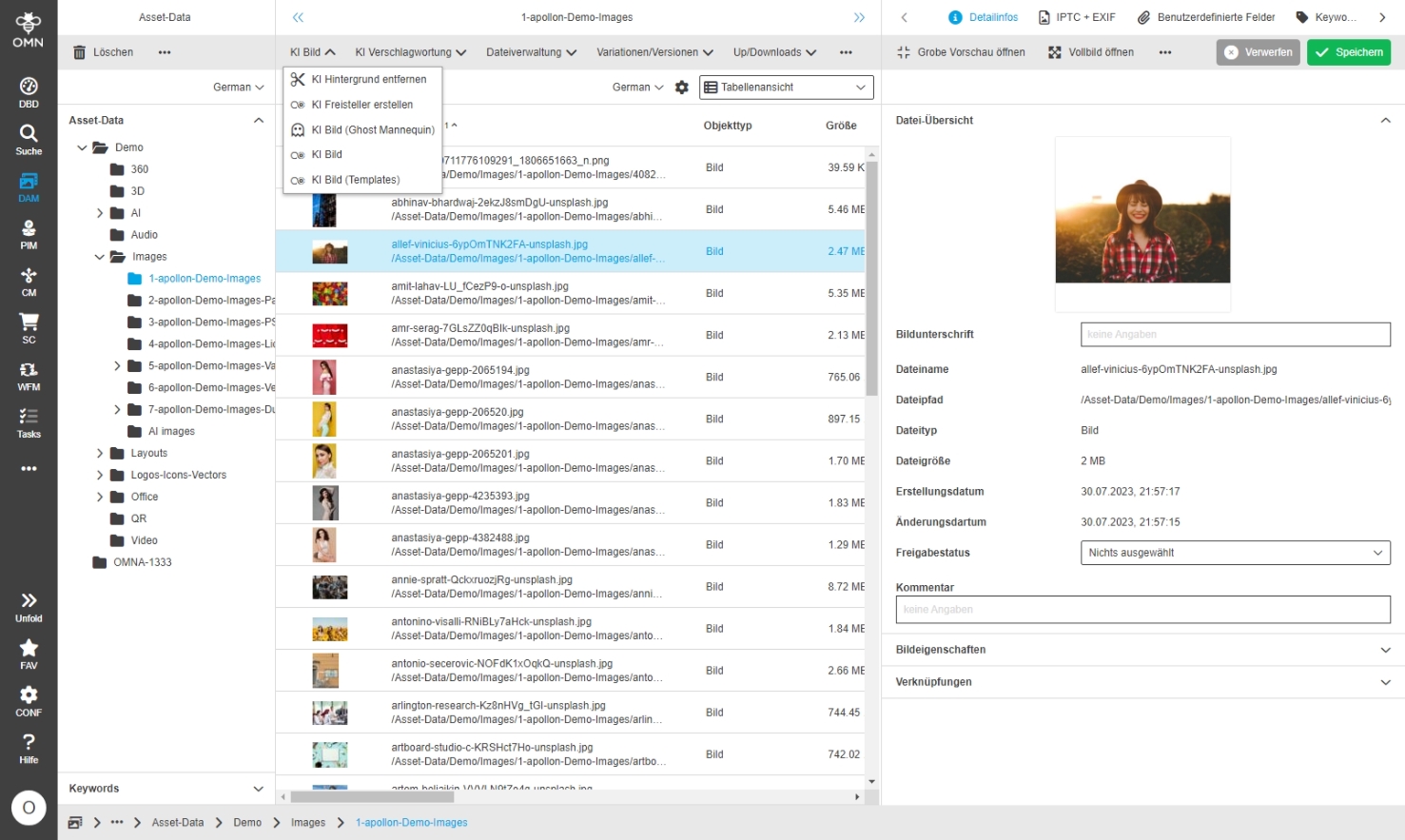Click the Speichern button
The image size is (1405, 840).
(1348, 52)
